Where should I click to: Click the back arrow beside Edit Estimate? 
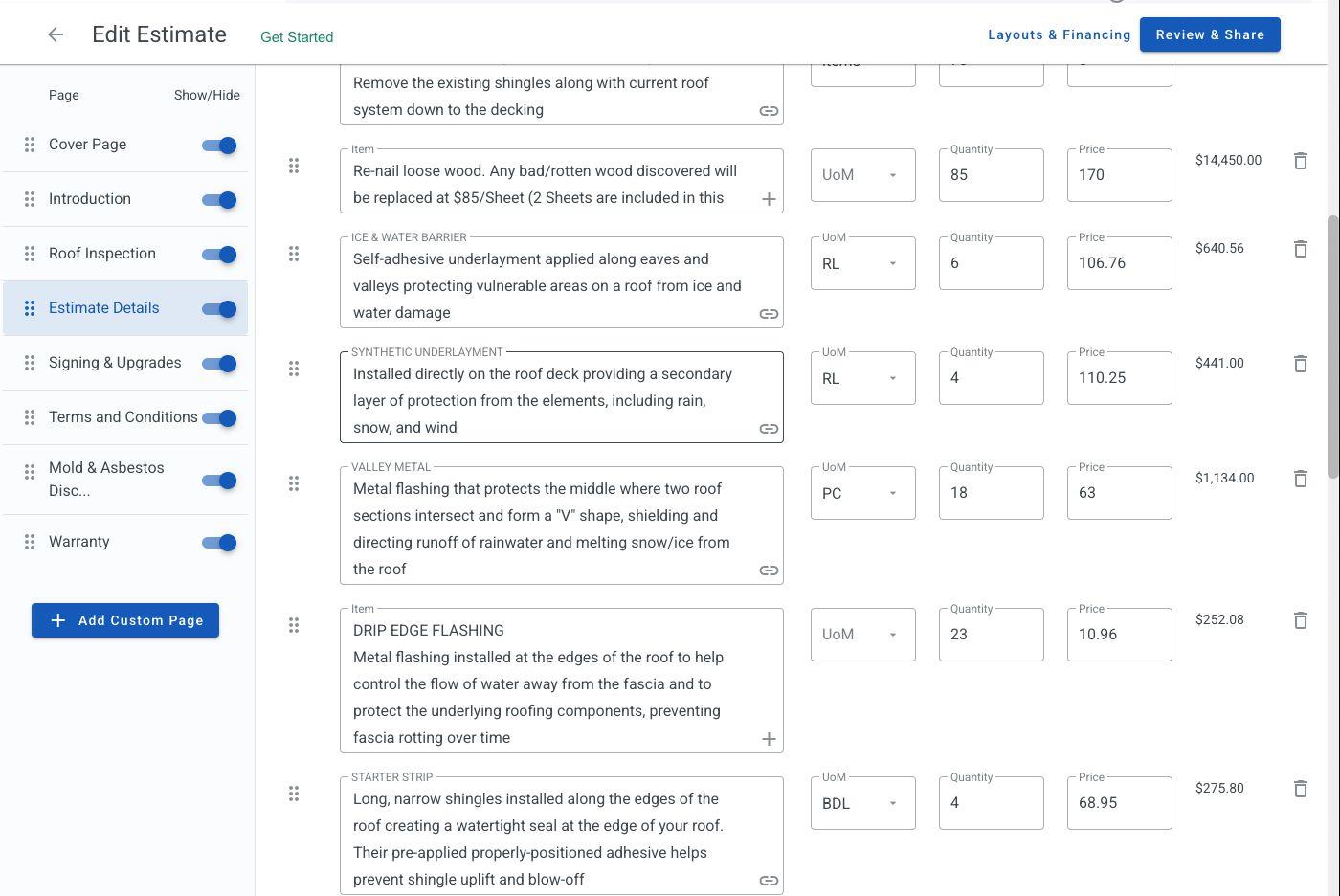tap(56, 35)
